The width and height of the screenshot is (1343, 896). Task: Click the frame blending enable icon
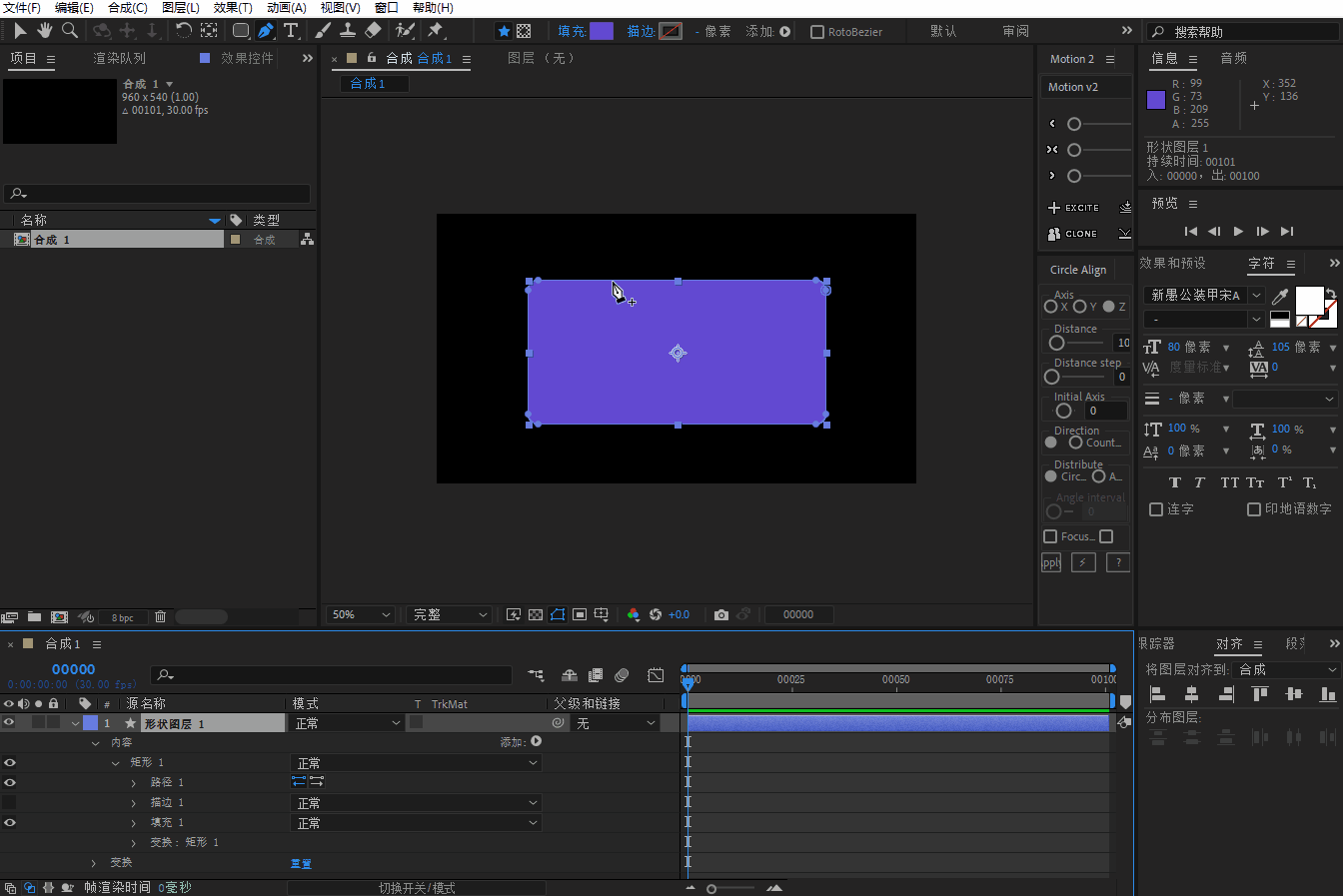pos(596,675)
